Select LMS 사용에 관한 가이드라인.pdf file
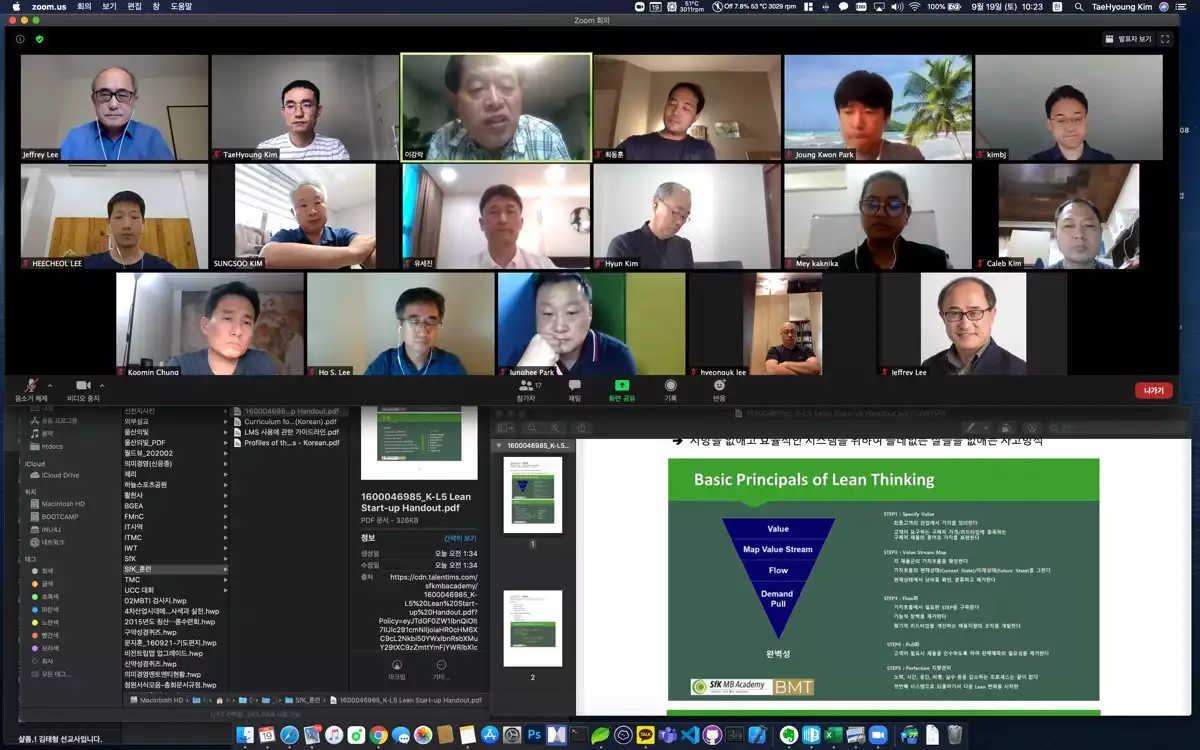The image size is (1200, 750). [x=286, y=432]
